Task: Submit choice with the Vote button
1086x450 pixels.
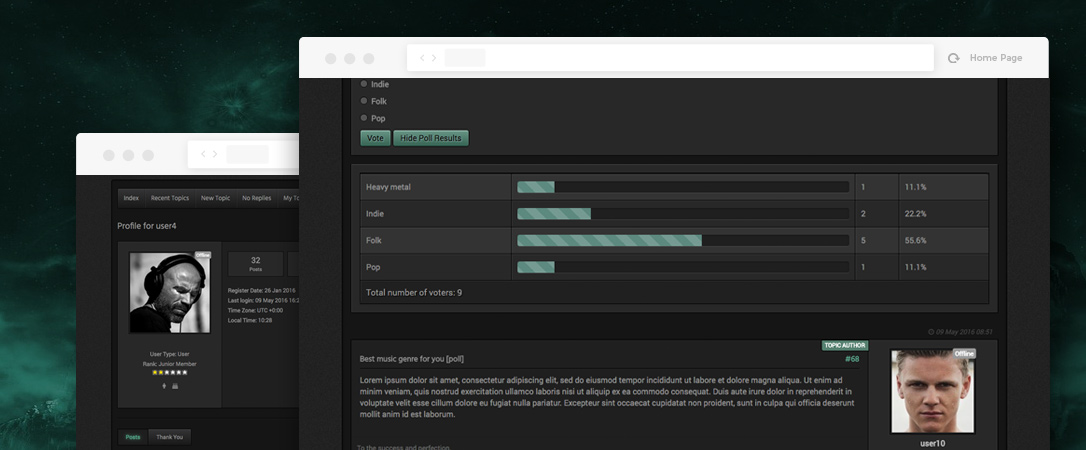Action: tap(375, 138)
